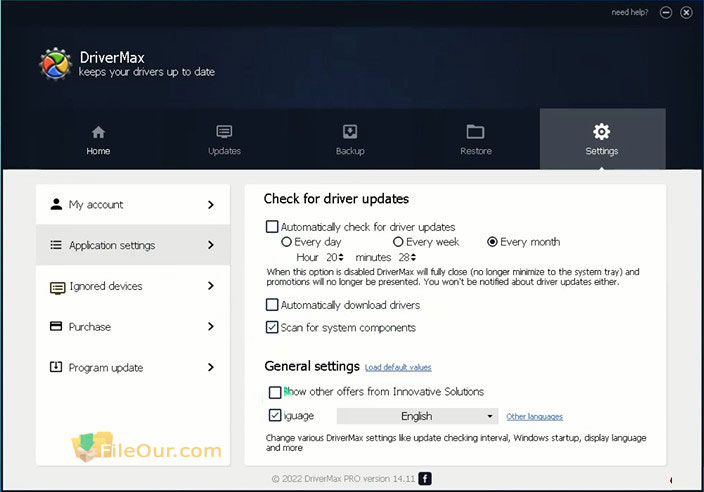The height and width of the screenshot is (492, 704).
Task: Click the Hour value 20 field
Action: (x=332, y=257)
